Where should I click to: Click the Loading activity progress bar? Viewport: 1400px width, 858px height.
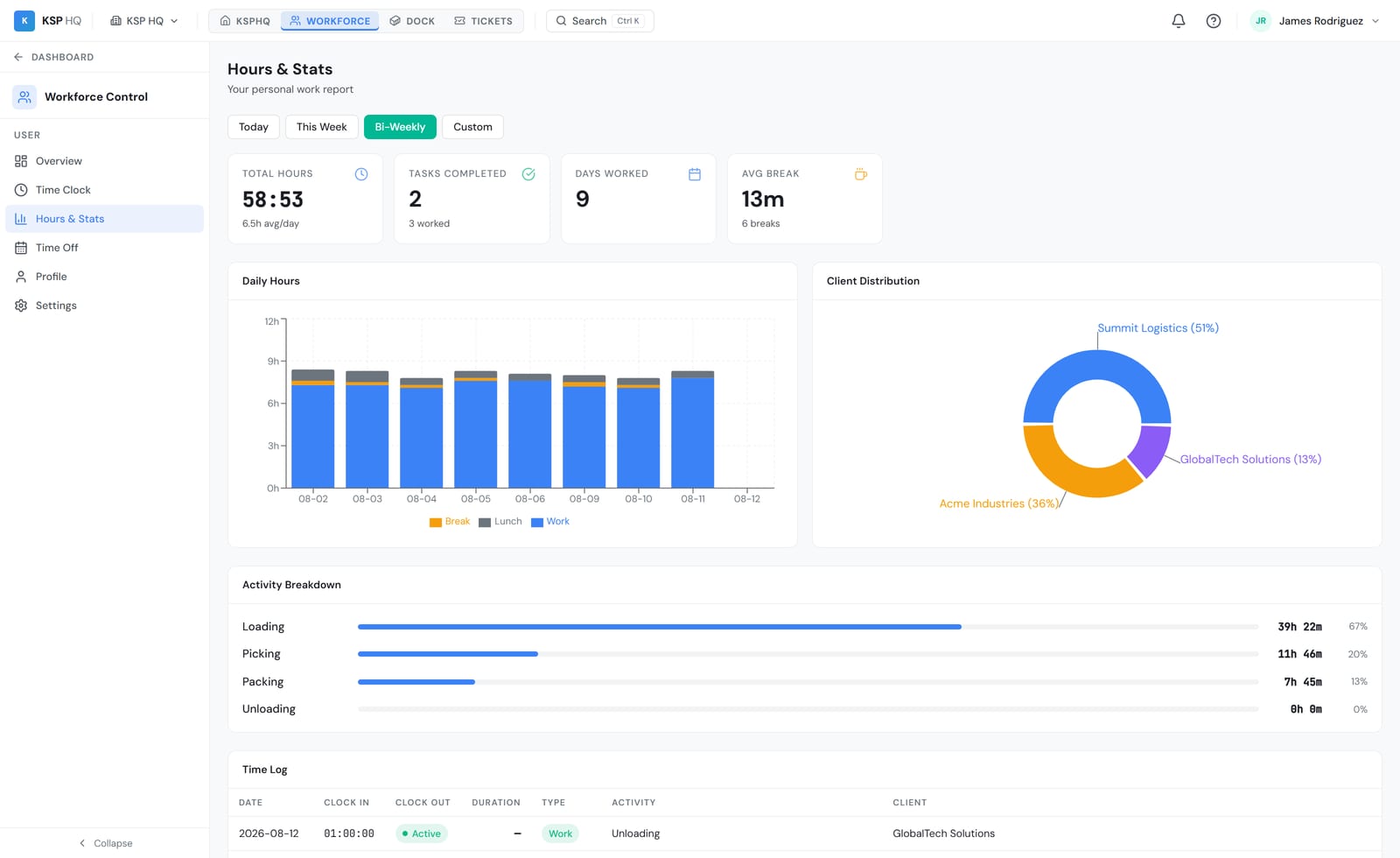click(808, 627)
